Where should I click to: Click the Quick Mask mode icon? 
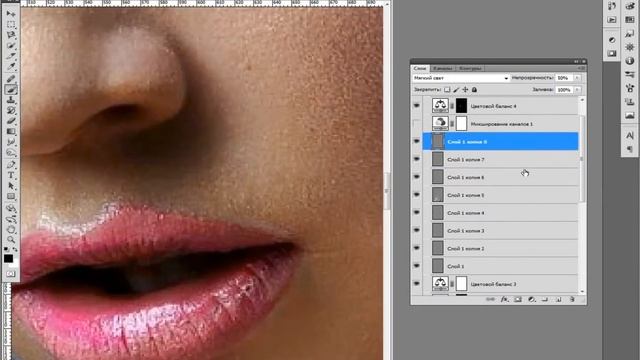pos(11,274)
